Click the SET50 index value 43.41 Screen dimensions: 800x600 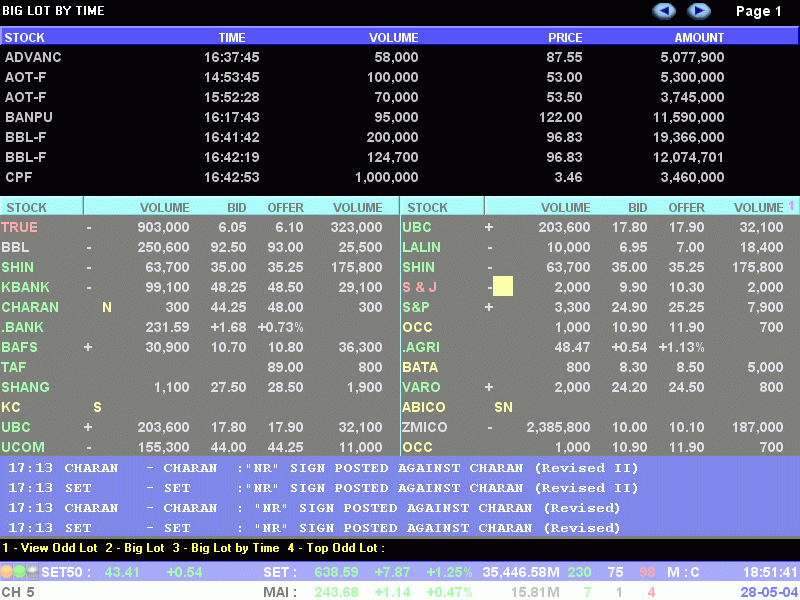coord(121,572)
